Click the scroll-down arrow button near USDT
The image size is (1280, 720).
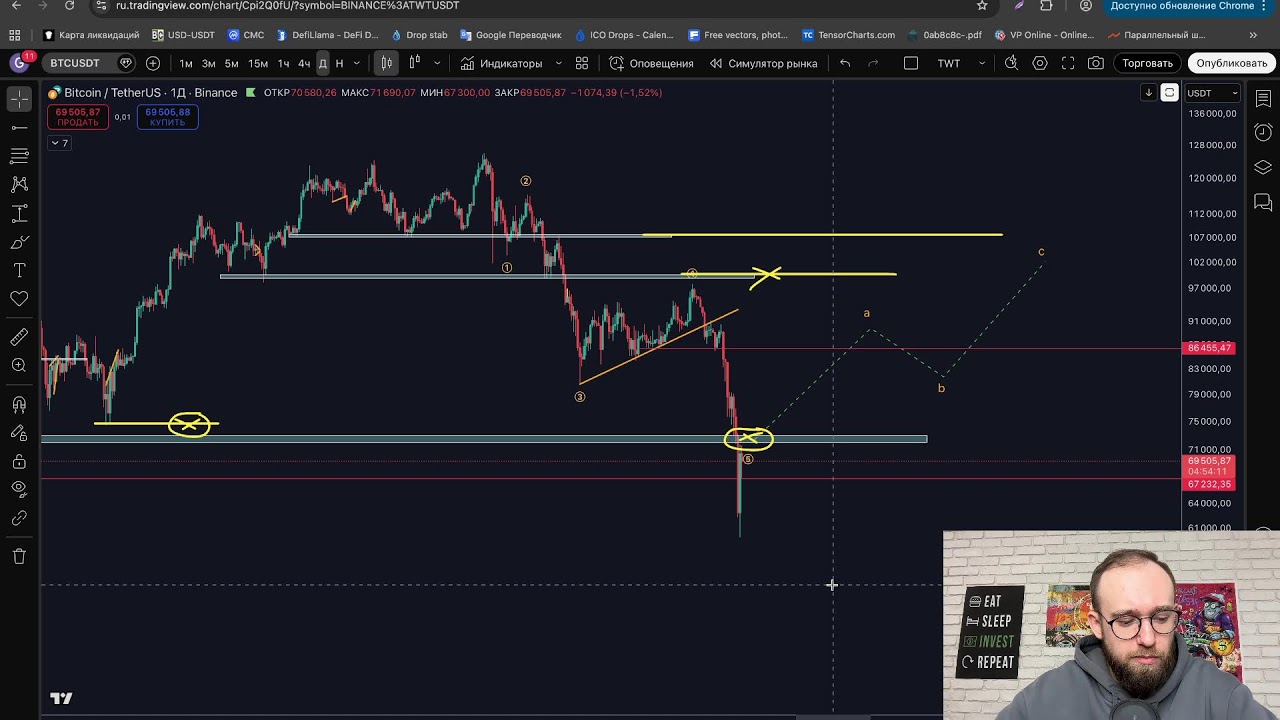pyautogui.click(x=1149, y=93)
